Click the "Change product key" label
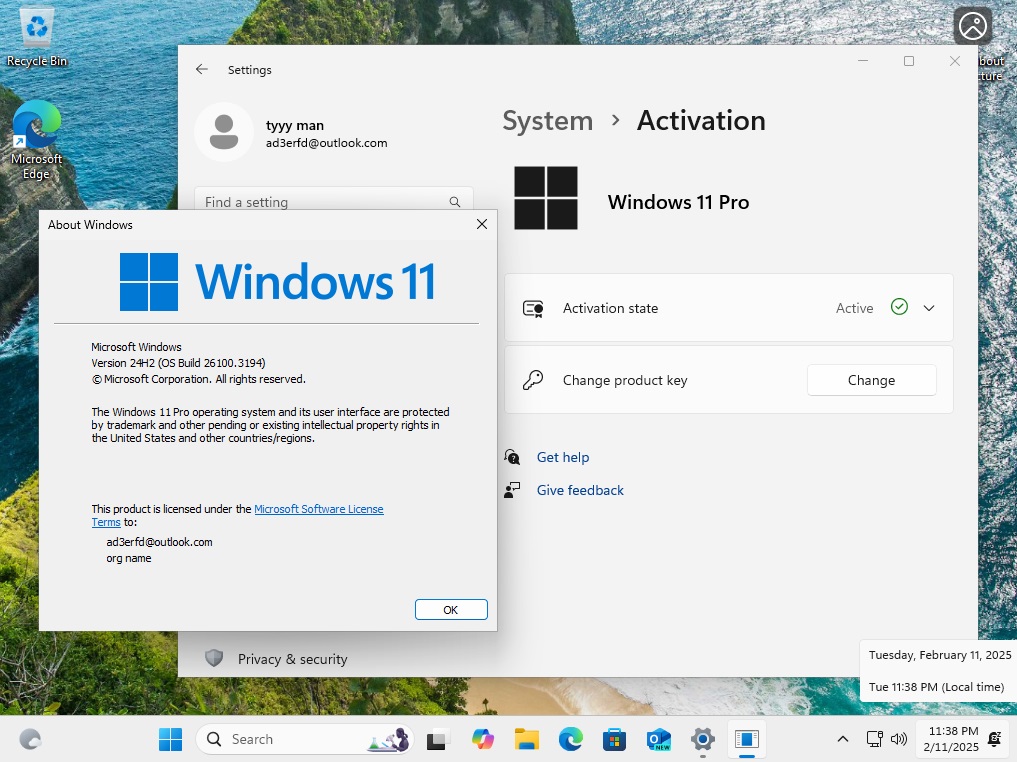This screenshot has width=1017, height=762. [x=625, y=380]
